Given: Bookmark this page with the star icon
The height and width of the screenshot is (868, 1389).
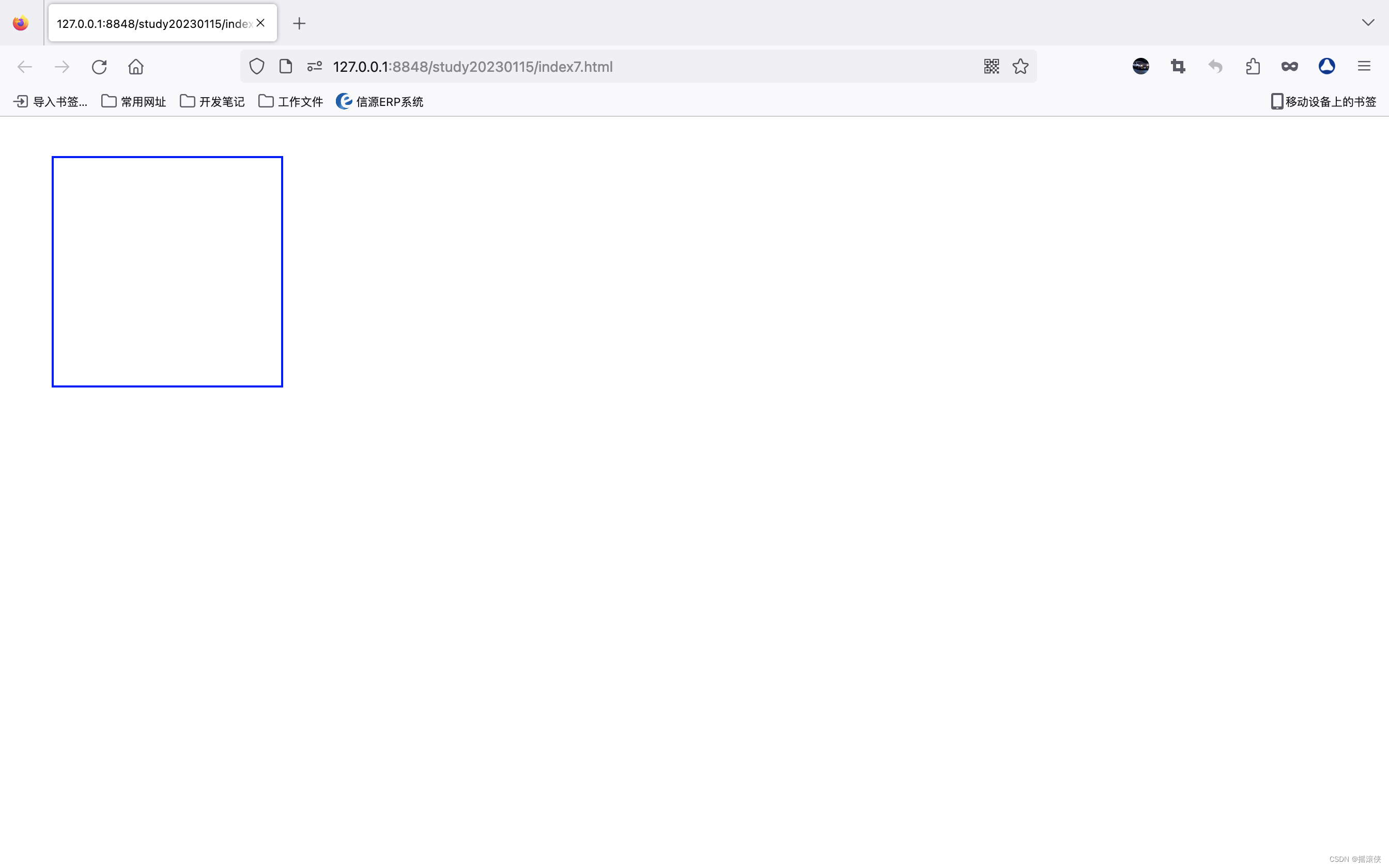Looking at the screenshot, I should coord(1021,67).
